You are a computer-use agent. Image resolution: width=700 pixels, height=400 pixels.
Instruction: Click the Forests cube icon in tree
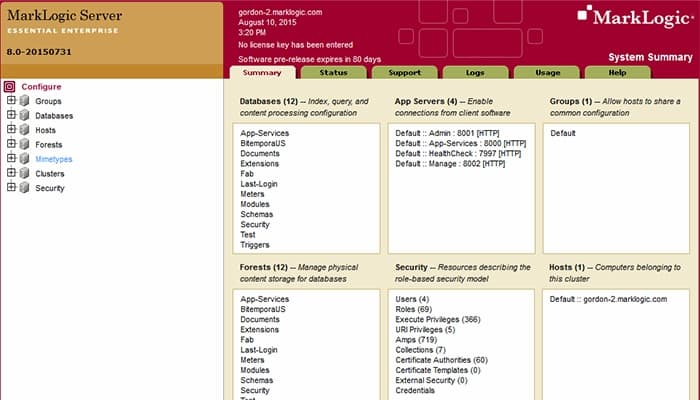(x=25, y=144)
